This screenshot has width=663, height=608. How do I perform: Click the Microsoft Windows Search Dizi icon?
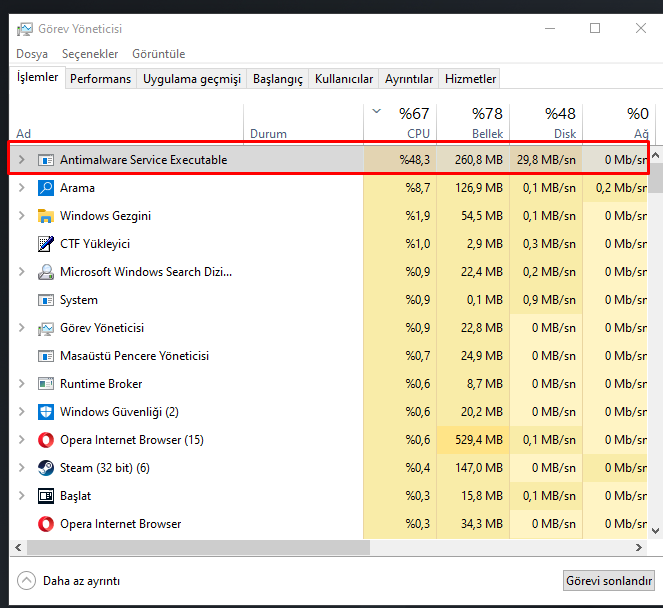point(46,272)
